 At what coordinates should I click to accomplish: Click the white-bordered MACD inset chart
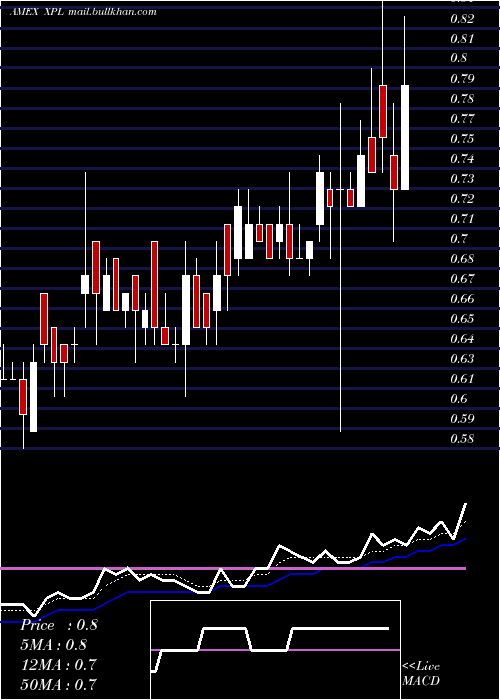(x=275, y=650)
